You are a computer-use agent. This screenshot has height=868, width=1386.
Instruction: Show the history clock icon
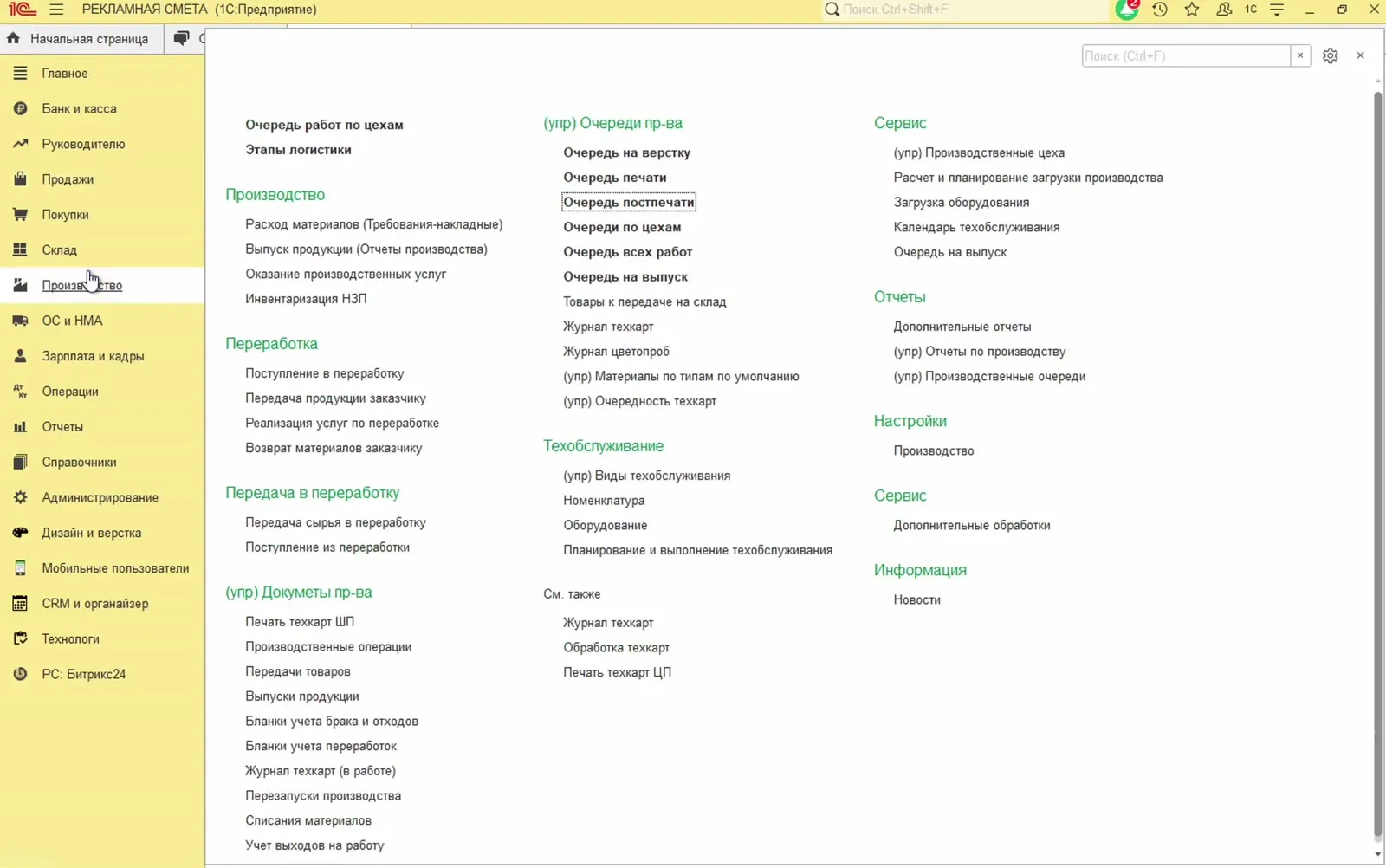click(1160, 10)
